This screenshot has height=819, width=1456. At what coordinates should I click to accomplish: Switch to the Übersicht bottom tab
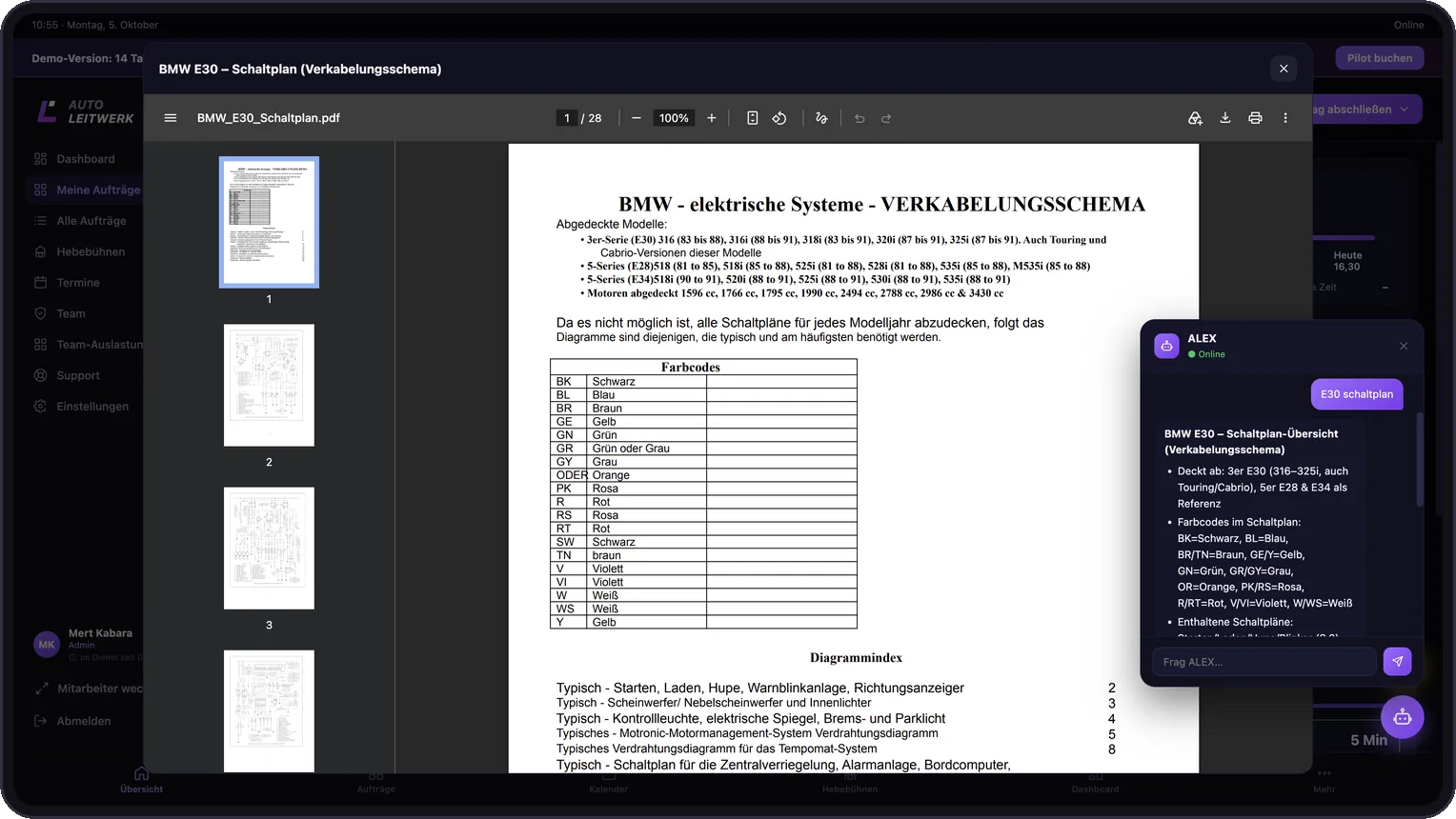[x=141, y=781]
